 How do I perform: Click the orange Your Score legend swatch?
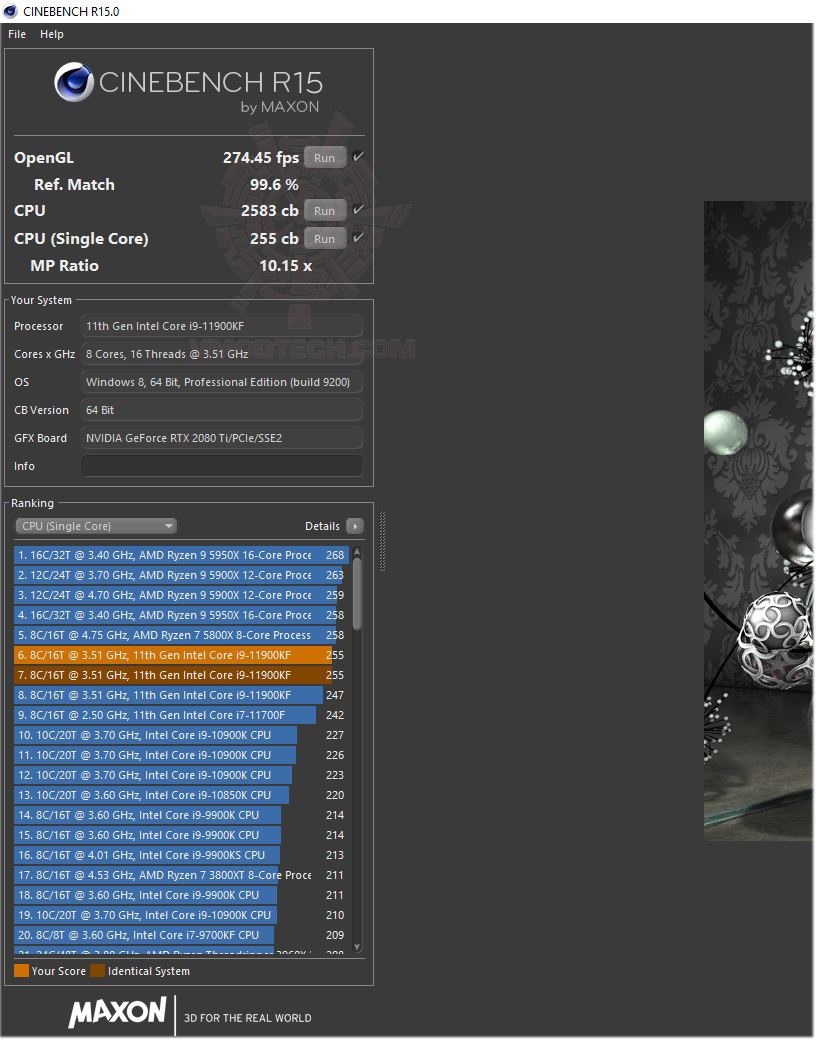(x=21, y=971)
